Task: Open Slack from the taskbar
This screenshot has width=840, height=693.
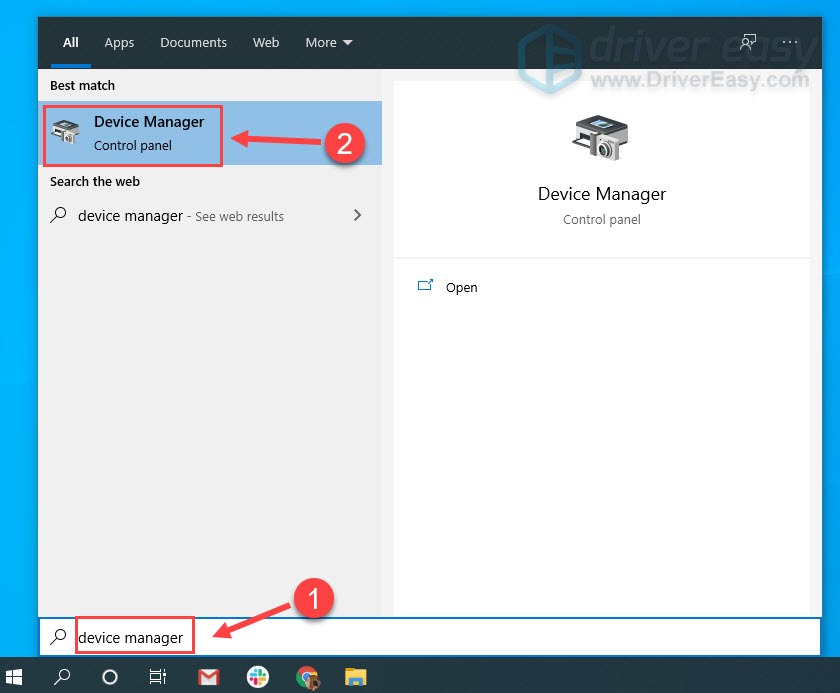Action: [257, 677]
